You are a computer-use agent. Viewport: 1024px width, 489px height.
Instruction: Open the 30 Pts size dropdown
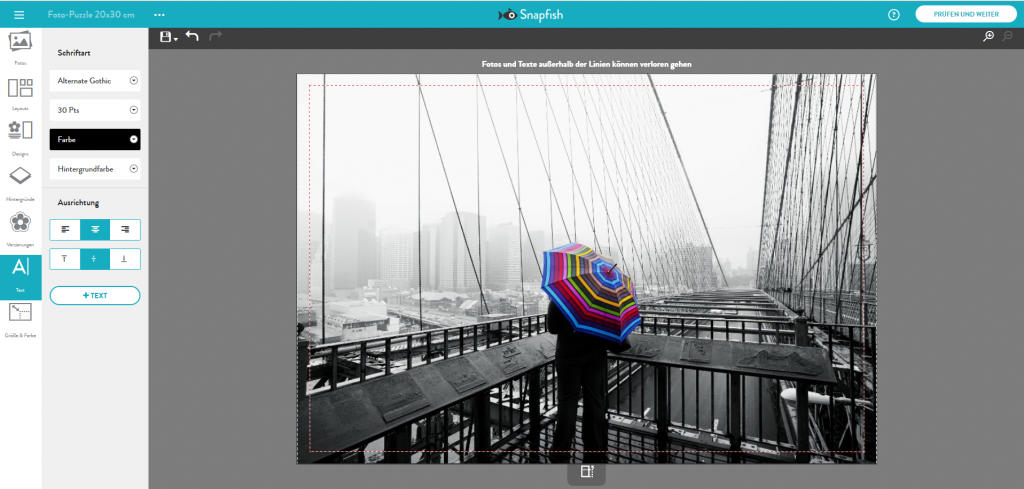[x=95, y=110]
